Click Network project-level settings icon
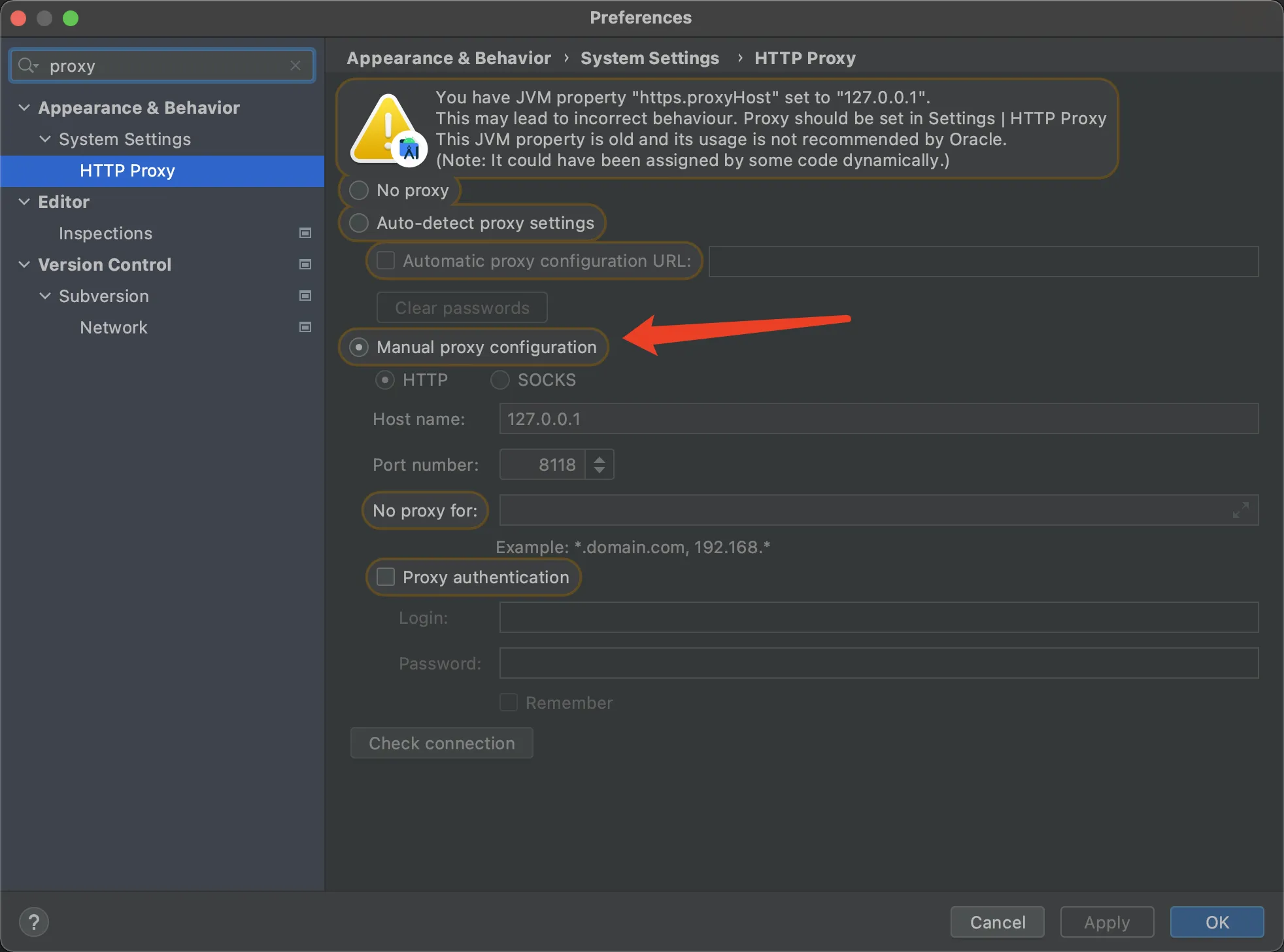Screen dimensions: 1284x952 pos(305,328)
